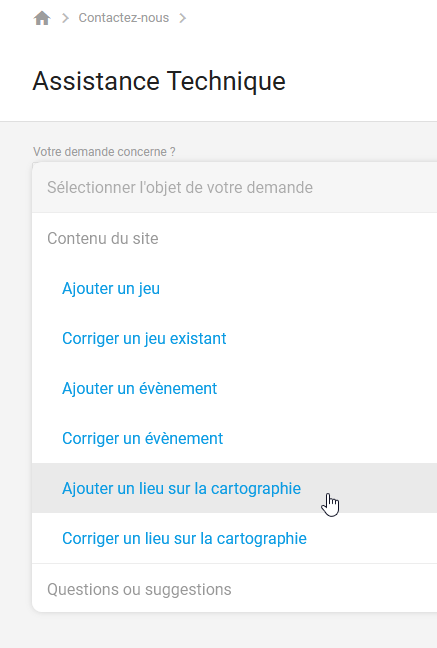Click the 'Votre demande concerne ?' field label
Viewport: 437px width, 648px height.
pyautogui.click(x=104, y=152)
